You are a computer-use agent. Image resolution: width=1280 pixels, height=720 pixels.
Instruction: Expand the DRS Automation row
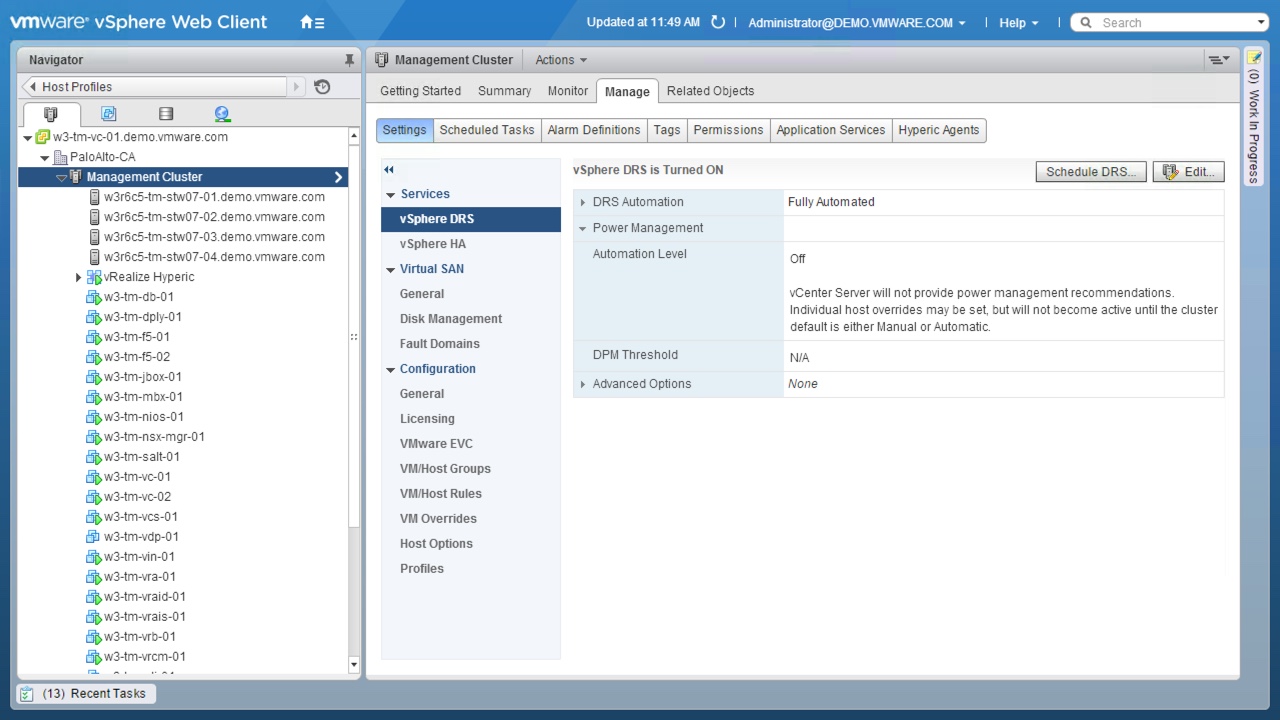[x=583, y=202]
